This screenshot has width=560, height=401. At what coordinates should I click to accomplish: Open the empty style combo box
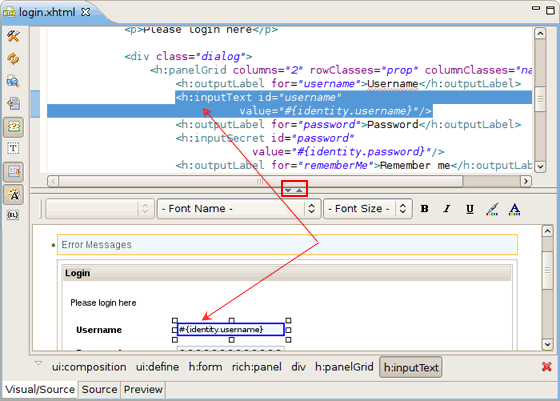click(99, 209)
